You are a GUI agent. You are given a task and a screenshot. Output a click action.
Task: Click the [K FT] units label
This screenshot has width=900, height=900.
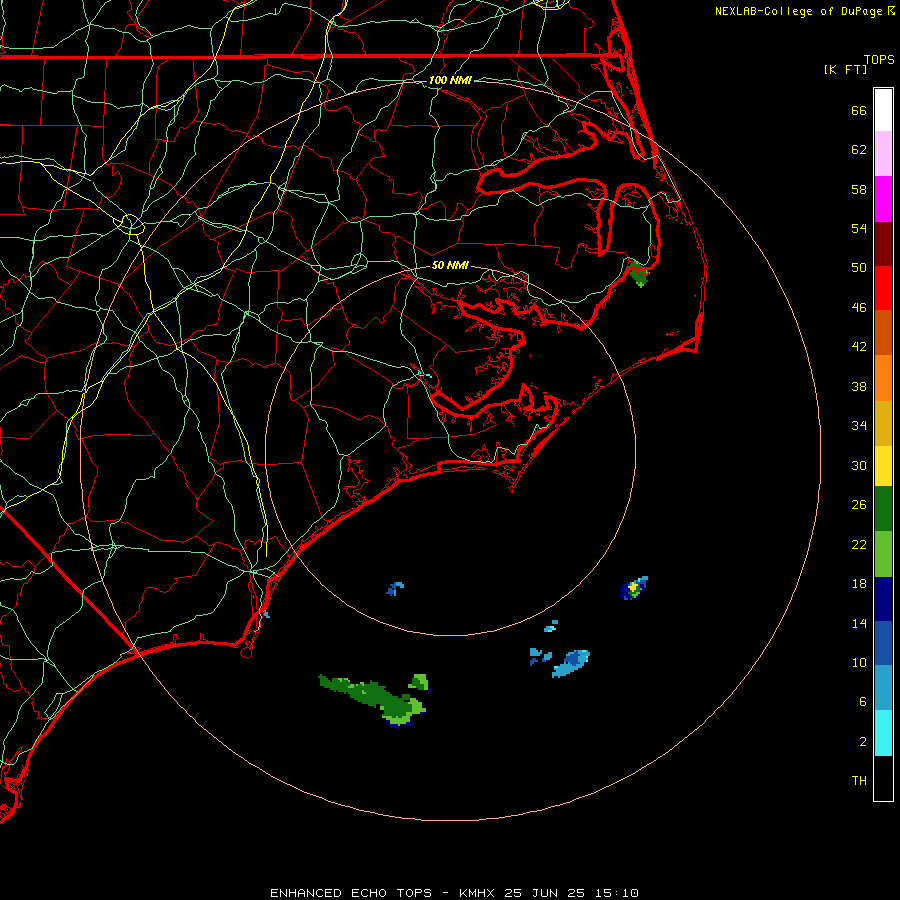pyautogui.click(x=845, y=70)
